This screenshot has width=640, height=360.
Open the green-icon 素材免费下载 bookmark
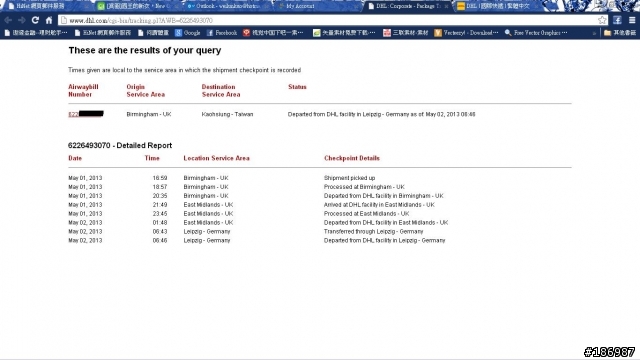coord(344,33)
